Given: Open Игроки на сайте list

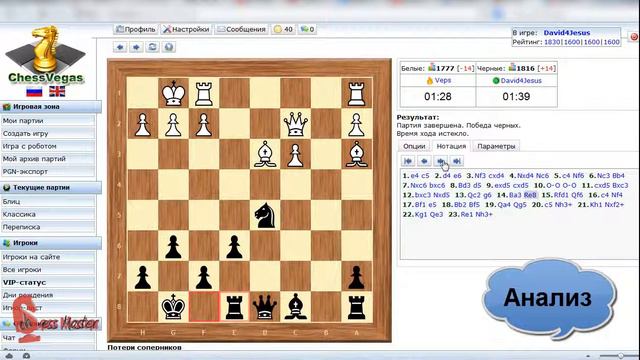Looking at the screenshot, I should pos(48,257).
